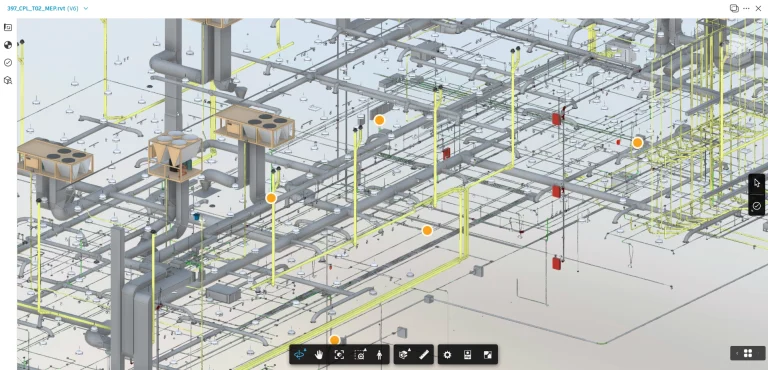768x370 pixels.
Task: Open the model browser cube icon in left sidebar
Action: click(8, 80)
